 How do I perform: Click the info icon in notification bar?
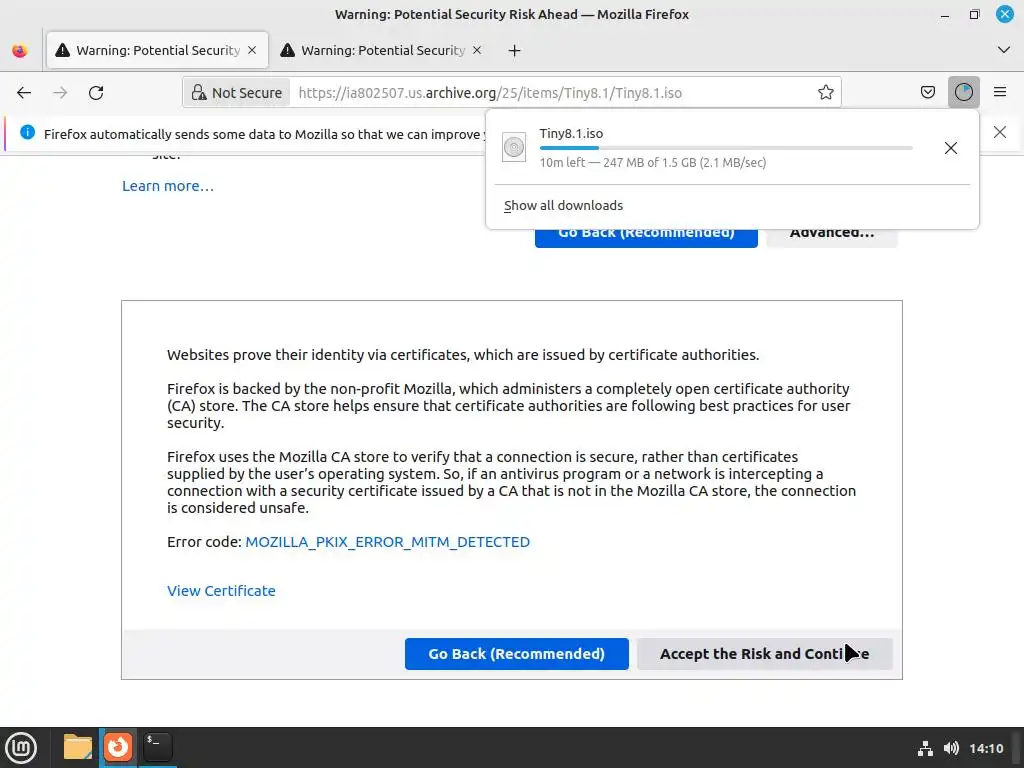click(x=27, y=133)
